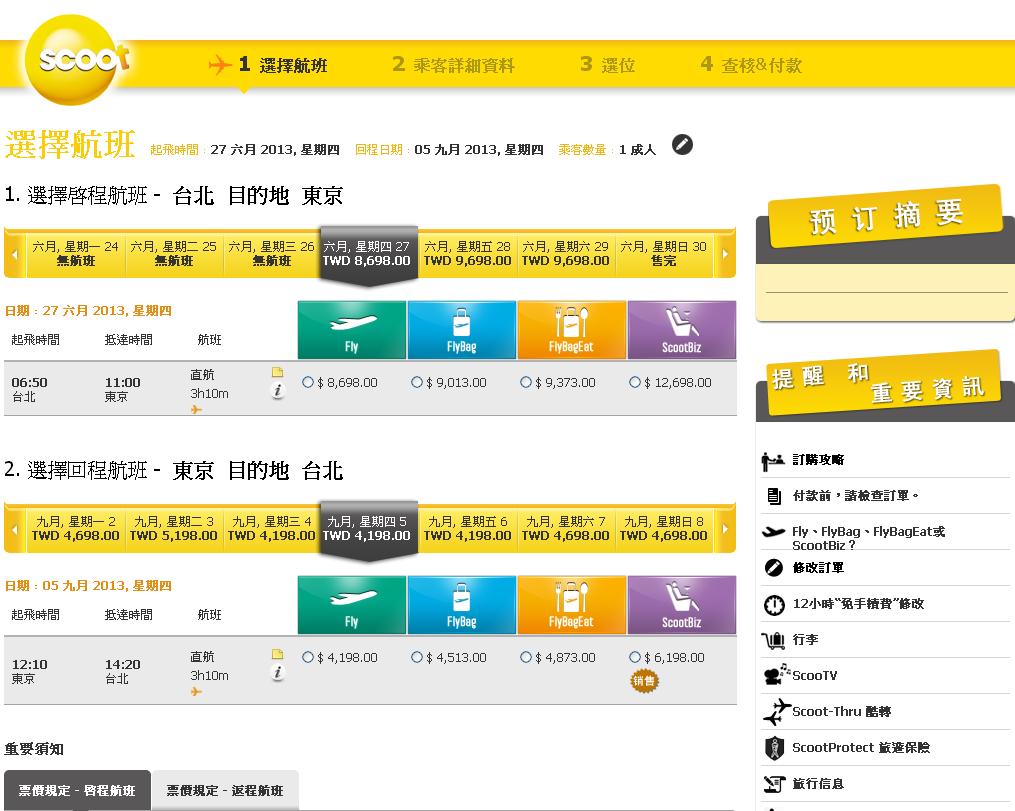Open Fly、FlyBag、FlyBagEat或ScootBiz link

(869, 539)
